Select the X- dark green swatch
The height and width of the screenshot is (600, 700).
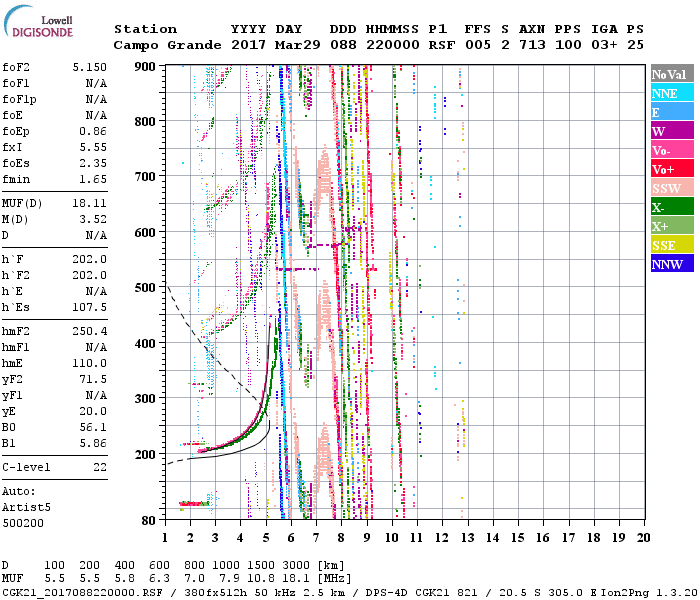tap(672, 207)
